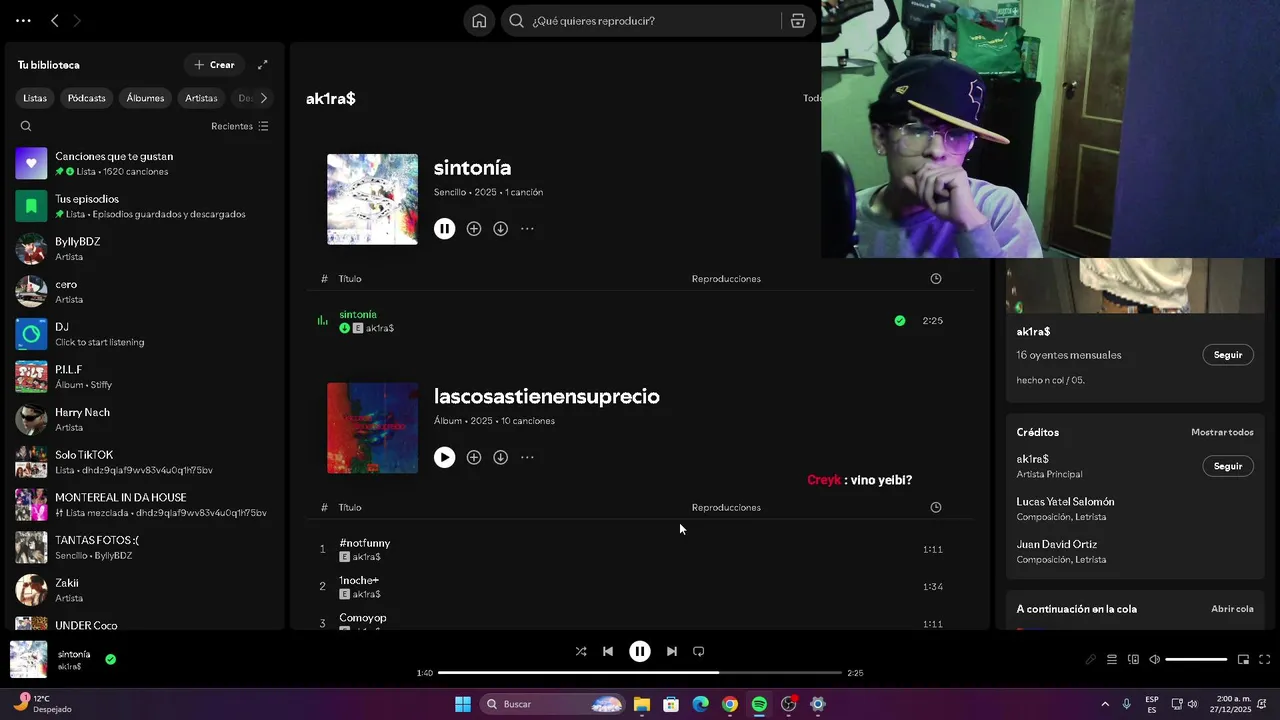Viewport: 1280px width, 720px height.
Task: Open Spotify from the Windows taskbar
Action: pos(759,704)
